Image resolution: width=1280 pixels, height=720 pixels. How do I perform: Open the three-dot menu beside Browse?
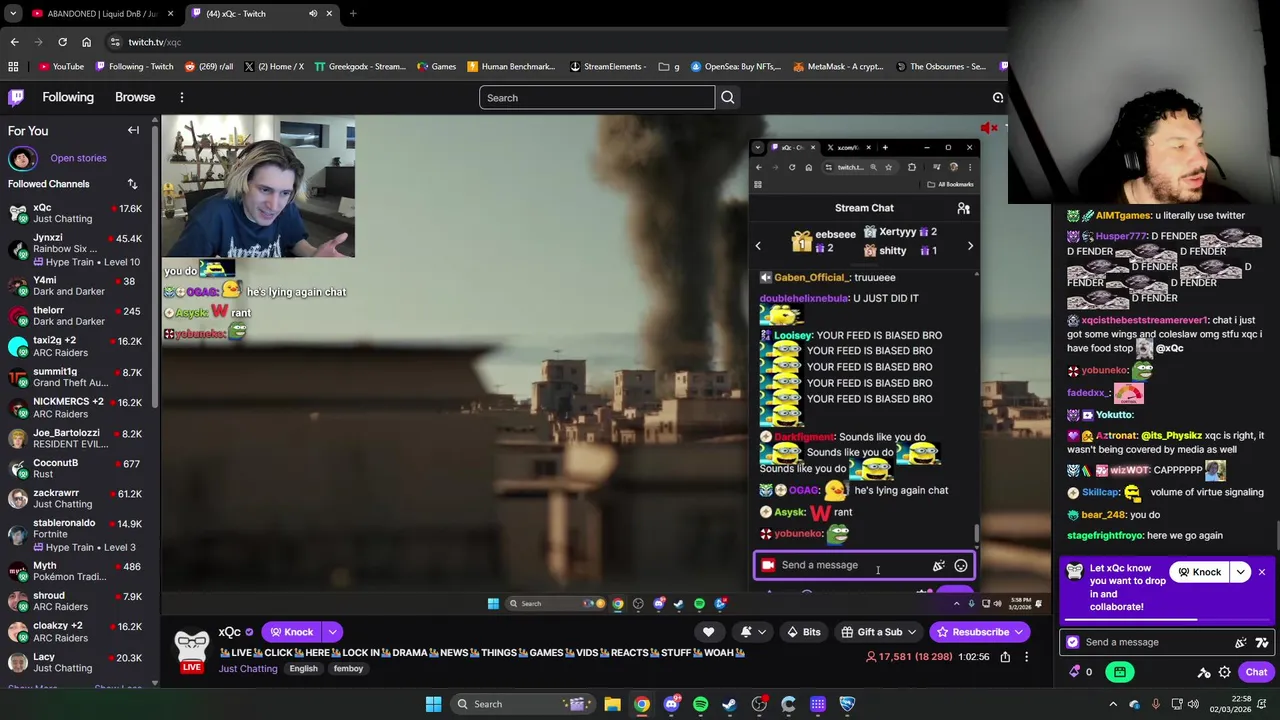point(182,97)
